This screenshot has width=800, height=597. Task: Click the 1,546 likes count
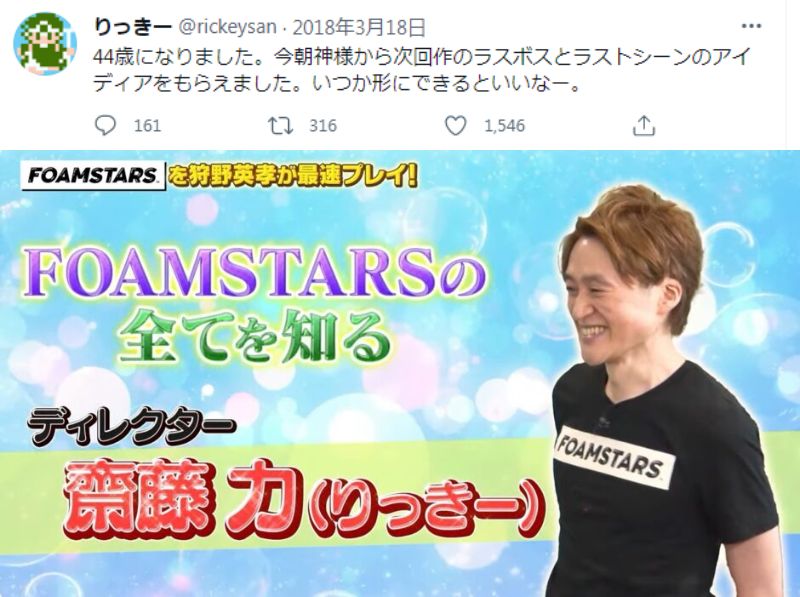tap(504, 126)
